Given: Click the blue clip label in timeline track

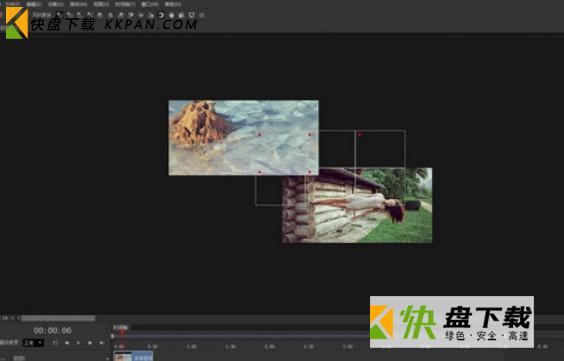Looking at the screenshot, I should (x=142, y=356).
